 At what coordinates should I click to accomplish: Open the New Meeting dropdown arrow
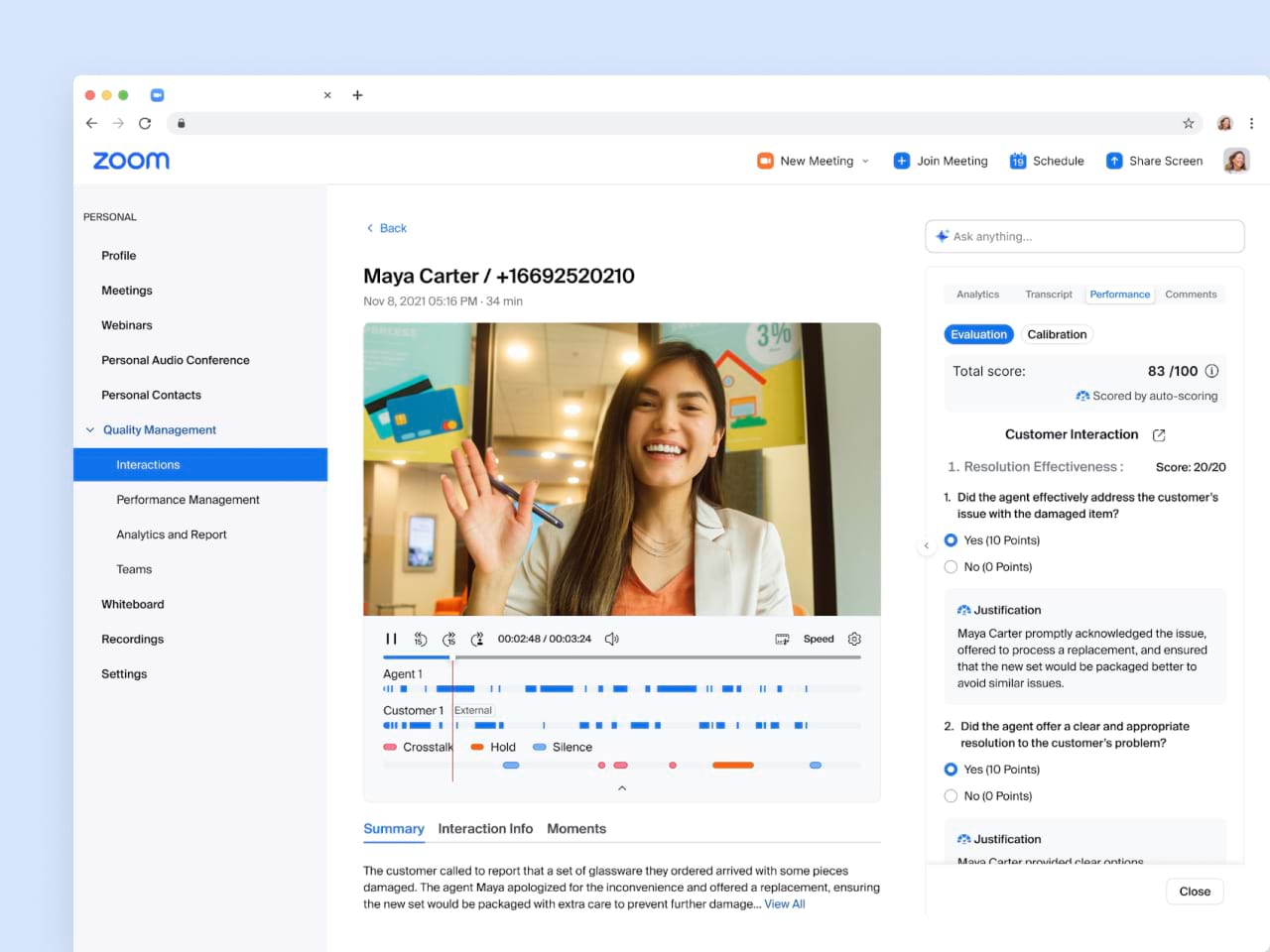click(x=865, y=161)
